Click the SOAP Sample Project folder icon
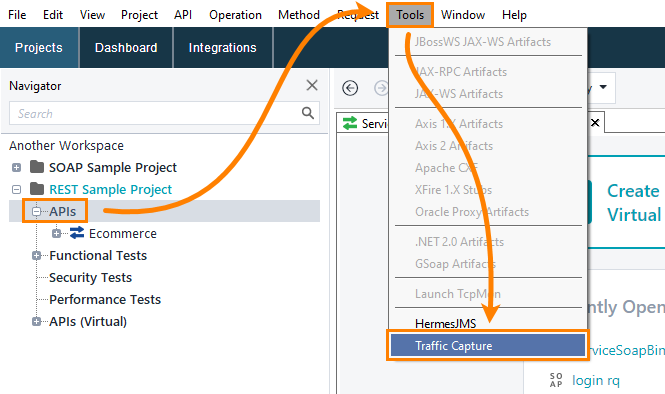Screen dimensions: 665x394 [x=37, y=167]
